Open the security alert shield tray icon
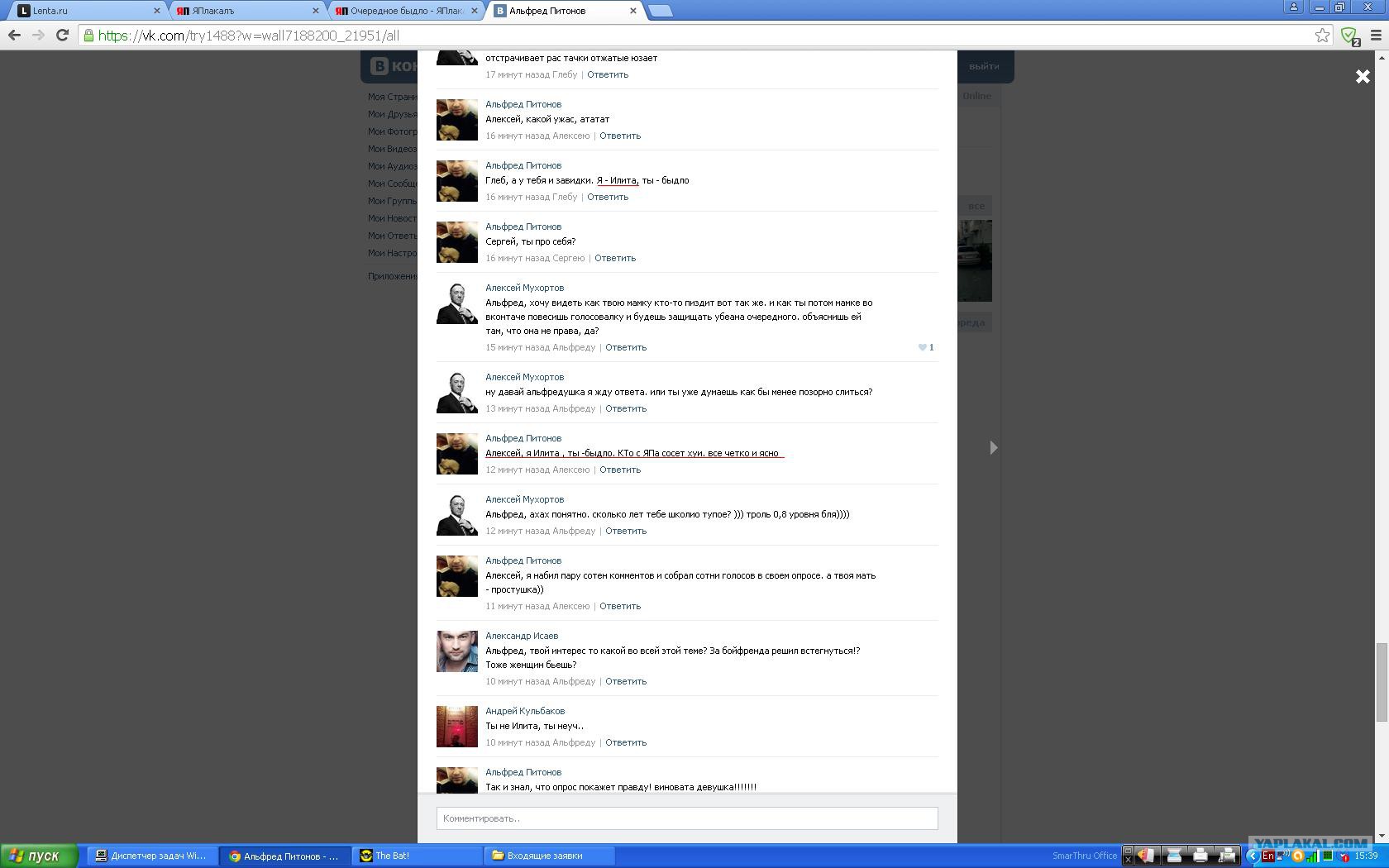The height and width of the screenshot is (868, 1389). [x=1344, y=856]
